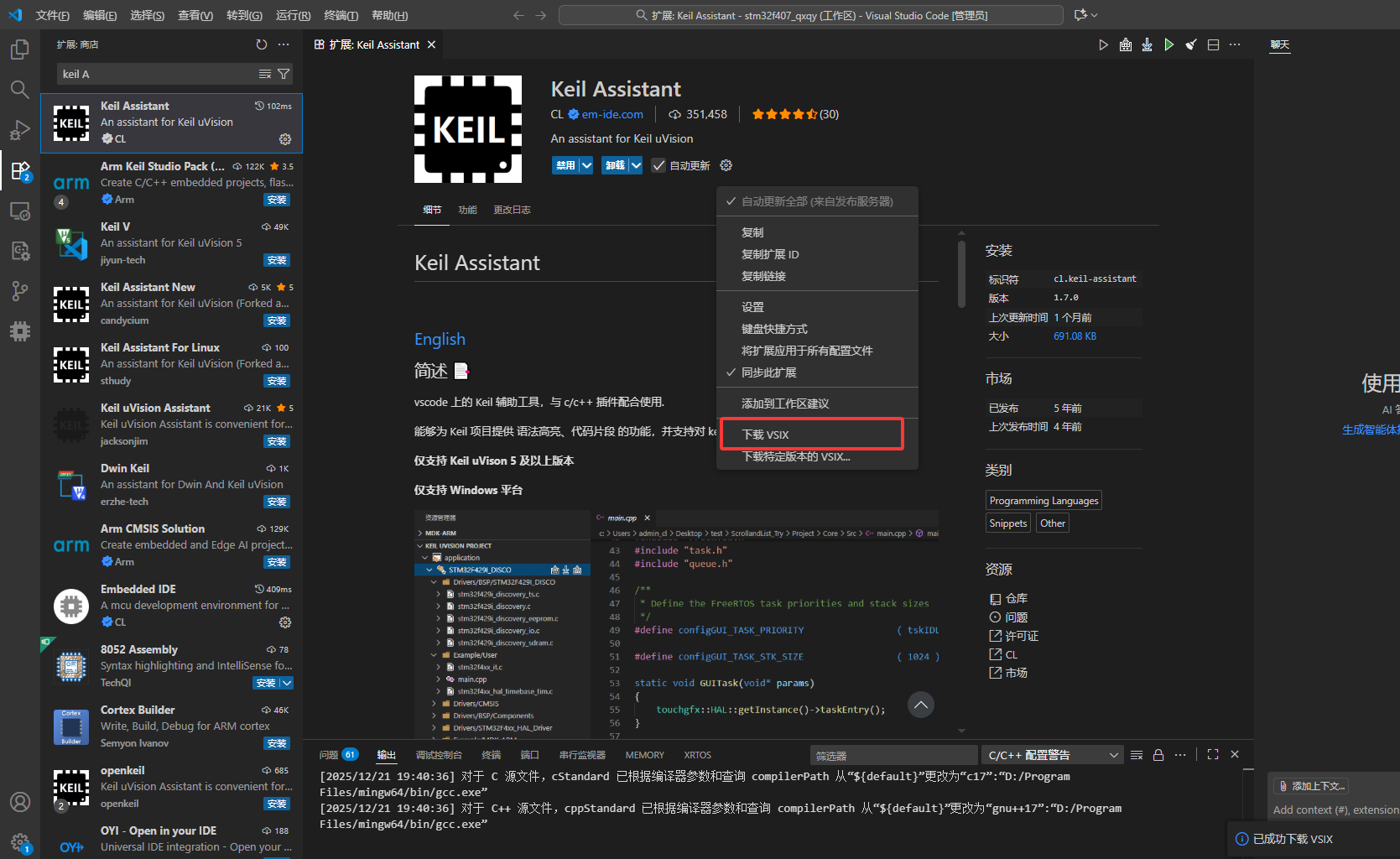Open the Explorer view in the activity bar
1400x859 pixels.
click(x=20, y=49)
